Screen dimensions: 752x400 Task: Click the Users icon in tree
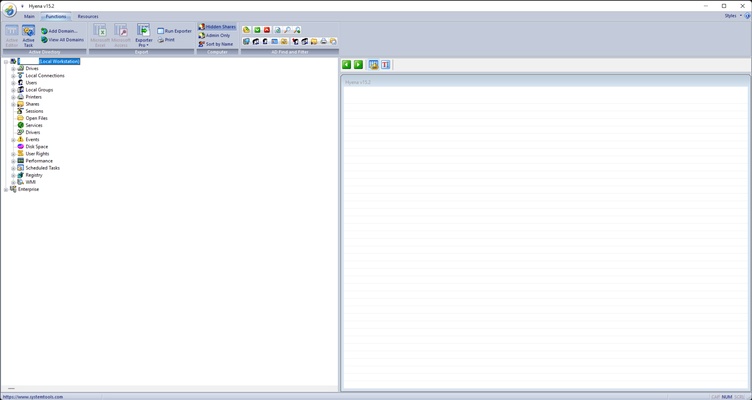pyautogui.click(x=21, y=82)
